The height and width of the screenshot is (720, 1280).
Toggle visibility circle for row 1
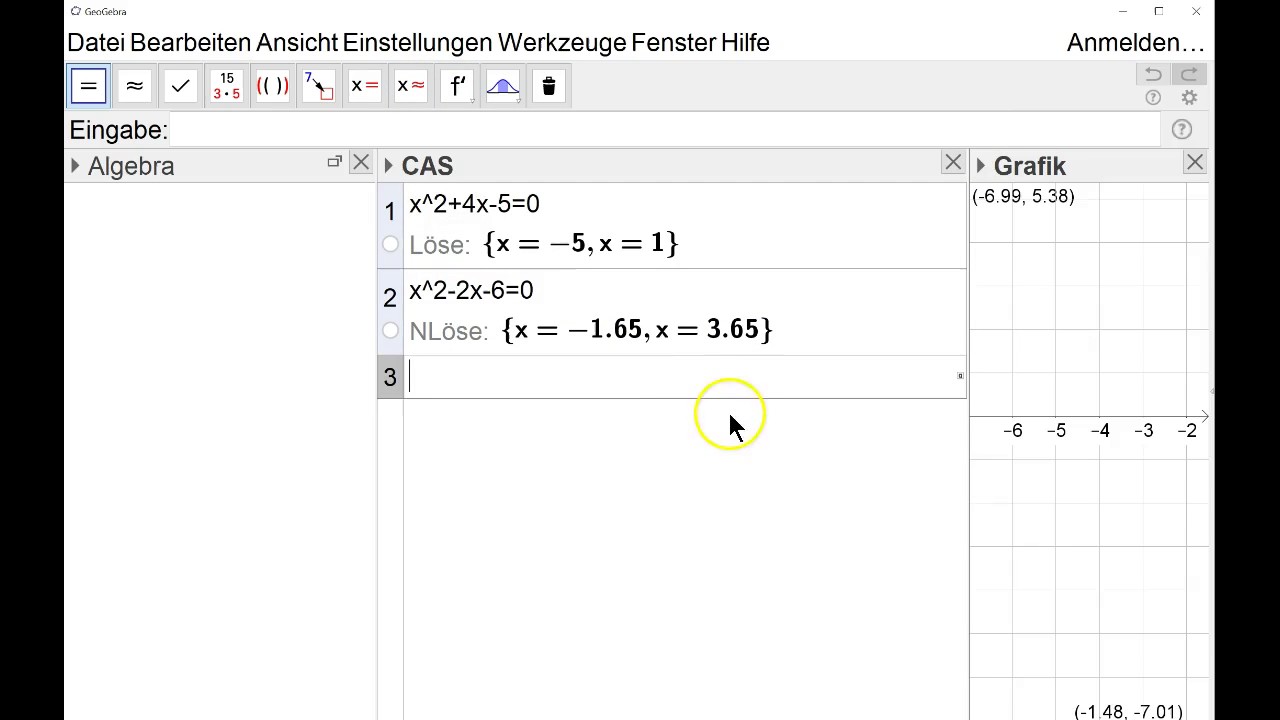390,244
